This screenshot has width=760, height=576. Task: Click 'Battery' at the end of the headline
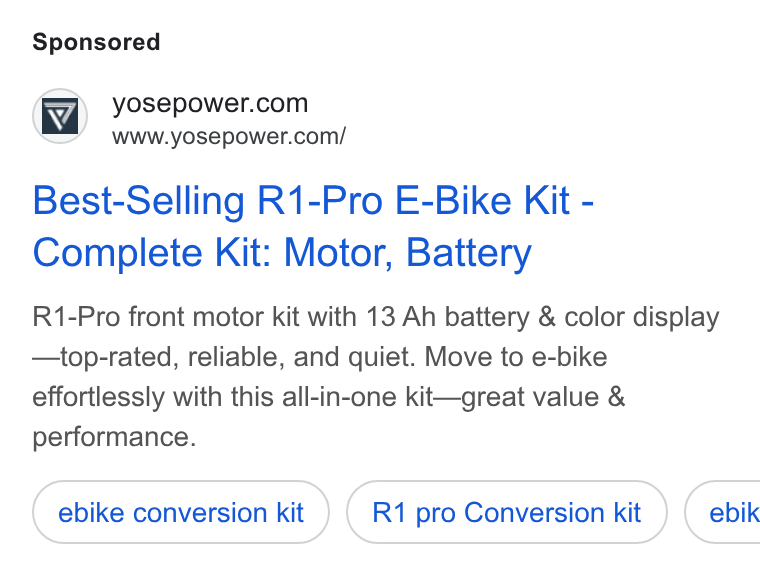point(469,253)
